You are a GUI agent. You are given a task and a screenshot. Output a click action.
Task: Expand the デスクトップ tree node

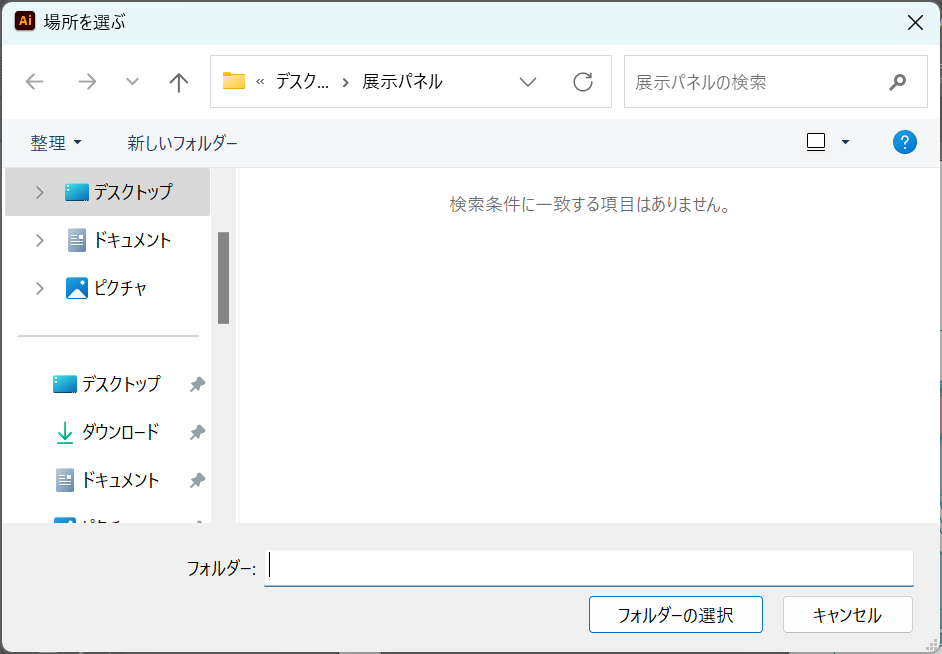(40, 192)
